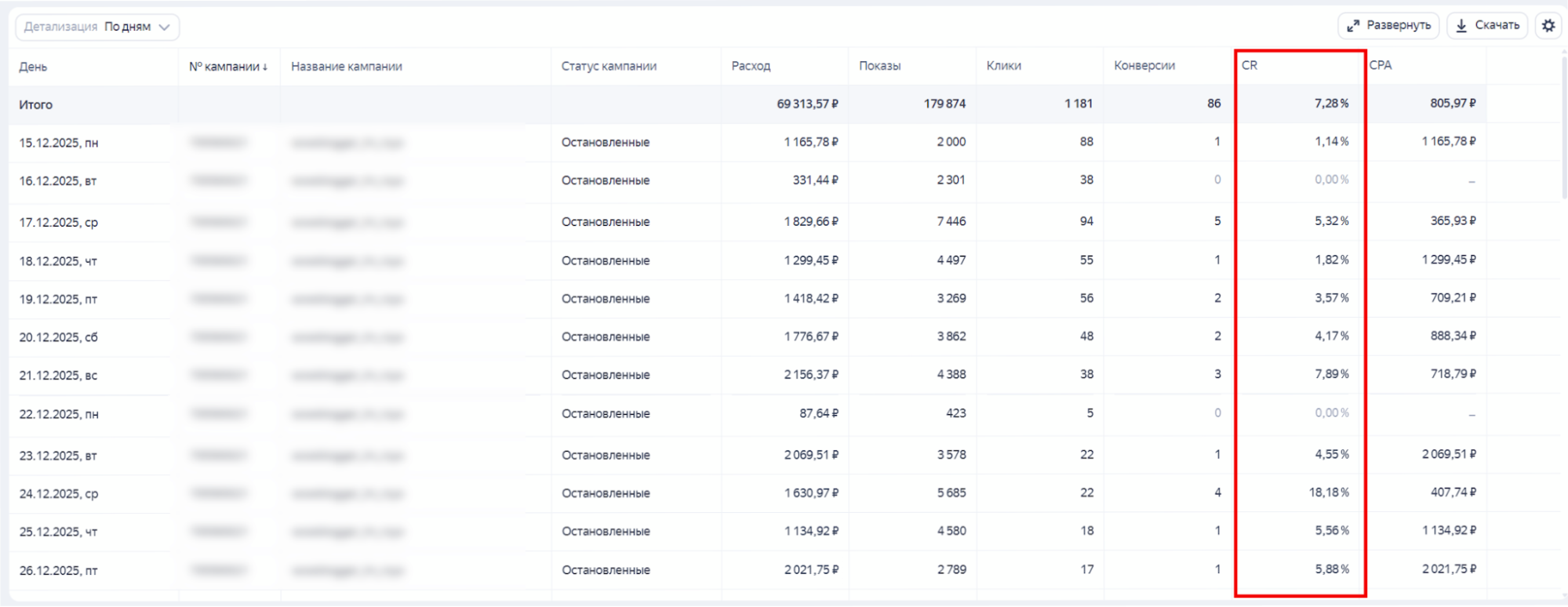This screenshot has width=1568, height=607.
Task: Select the Статус кампании column header
Action: point(609,67)
